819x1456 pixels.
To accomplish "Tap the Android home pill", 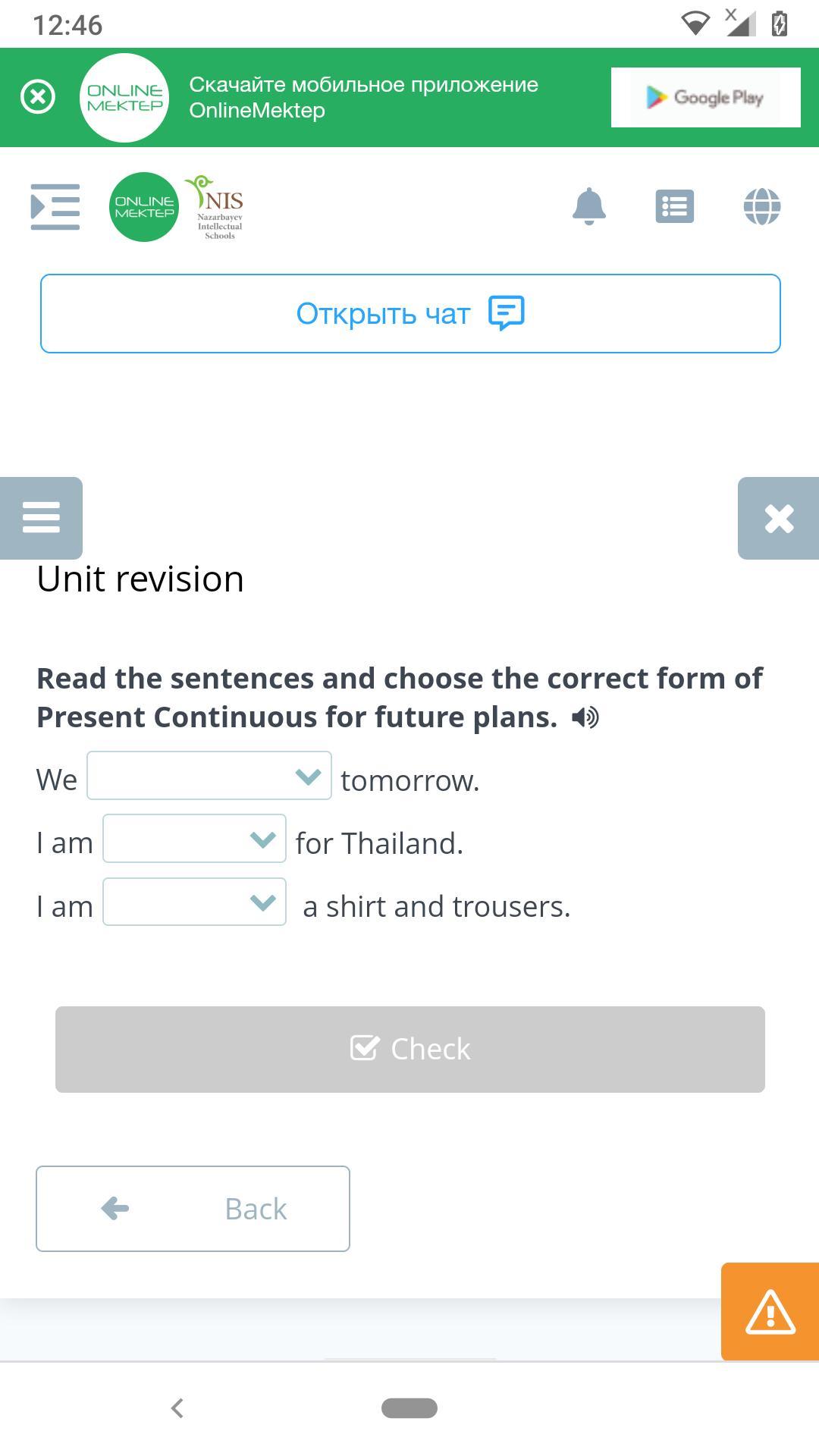I will [x=409, y=1408].
